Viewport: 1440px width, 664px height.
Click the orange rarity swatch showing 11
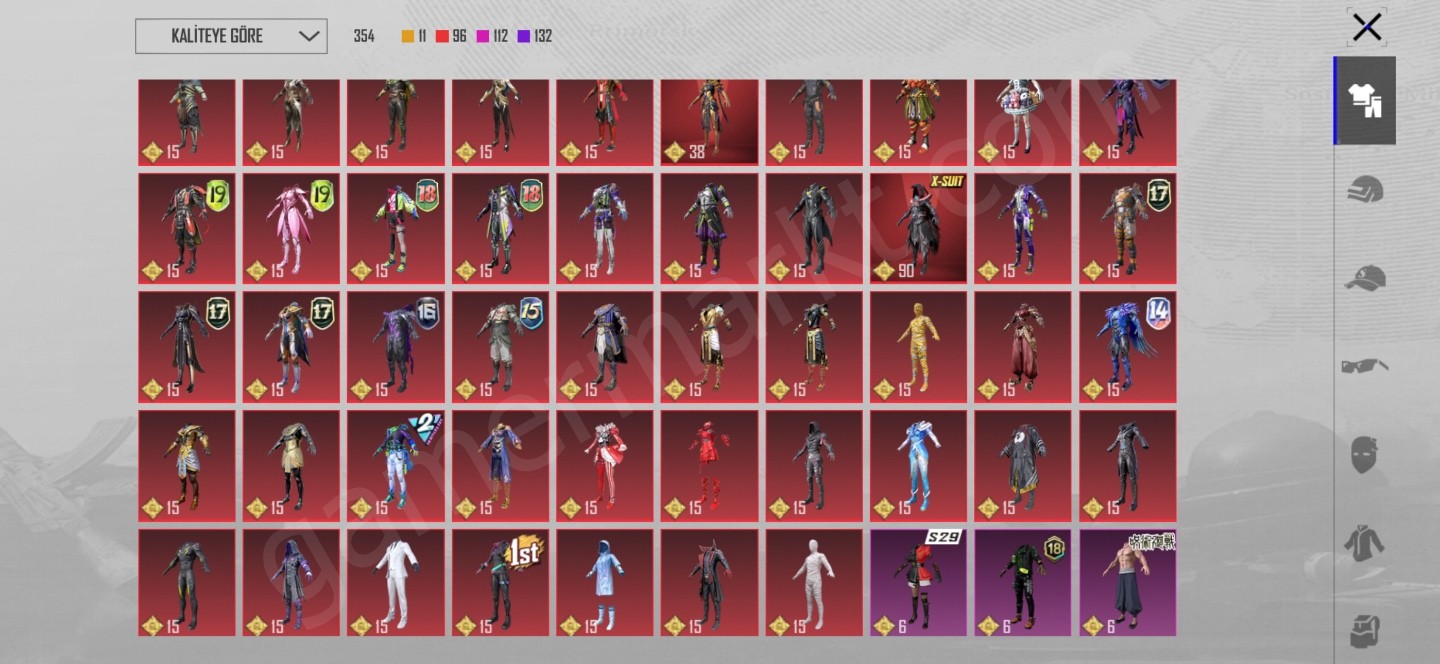[x=408, y=36]
